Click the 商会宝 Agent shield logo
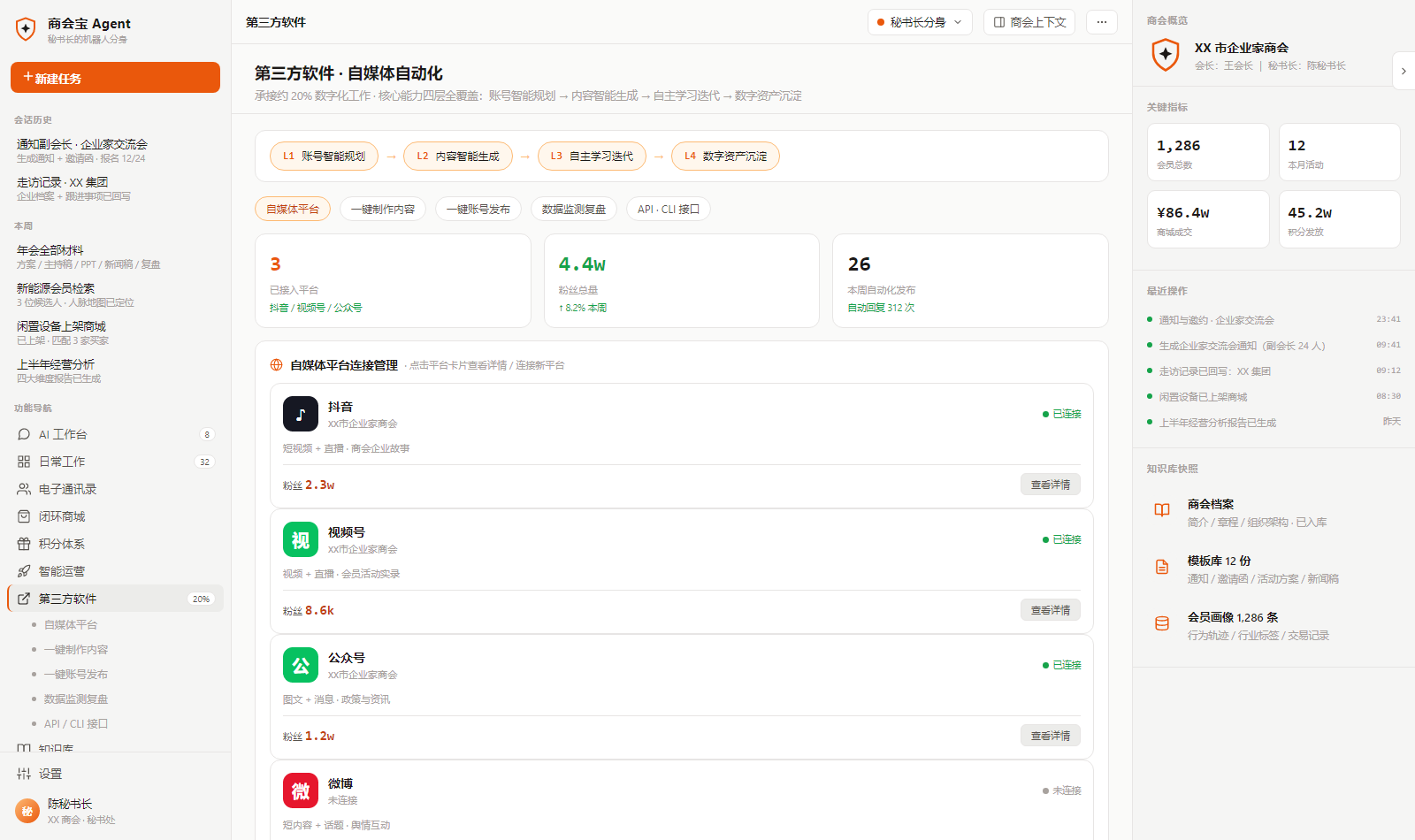1415x840 pixels. click(26, 30)
